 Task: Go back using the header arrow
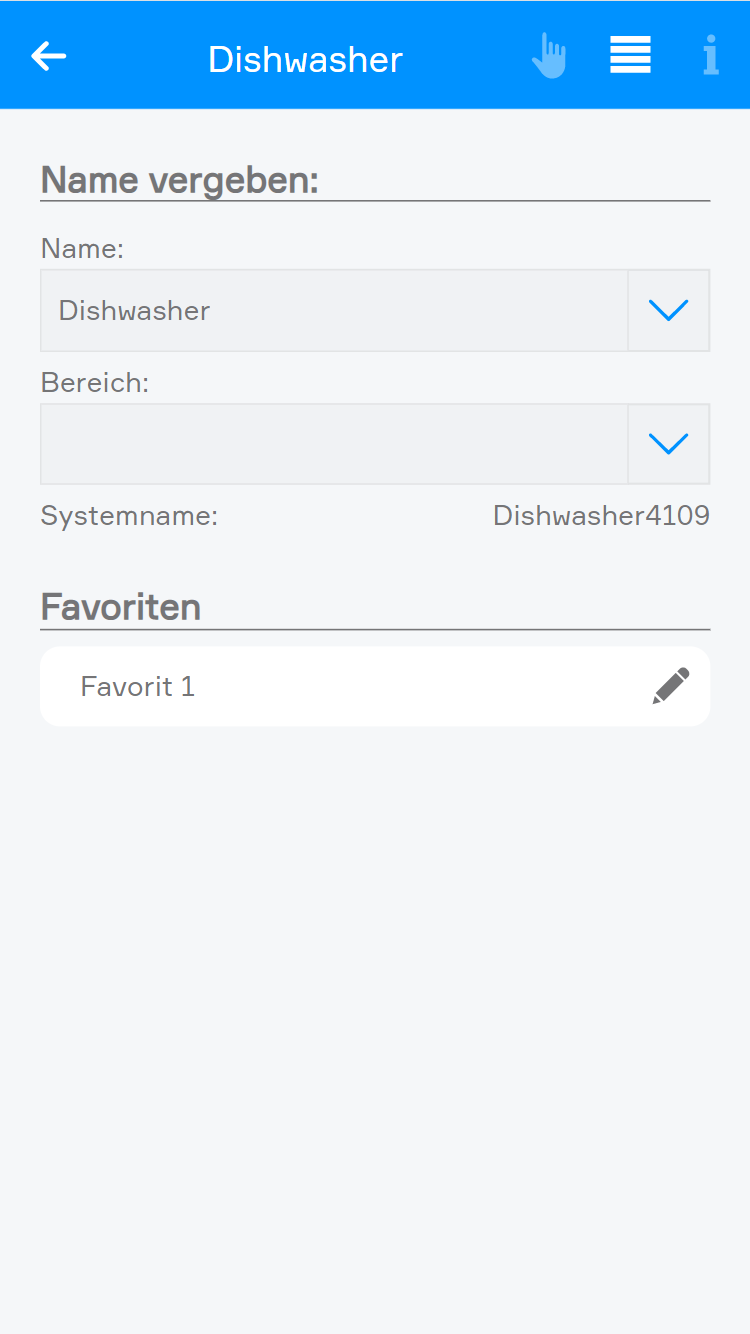48,57
